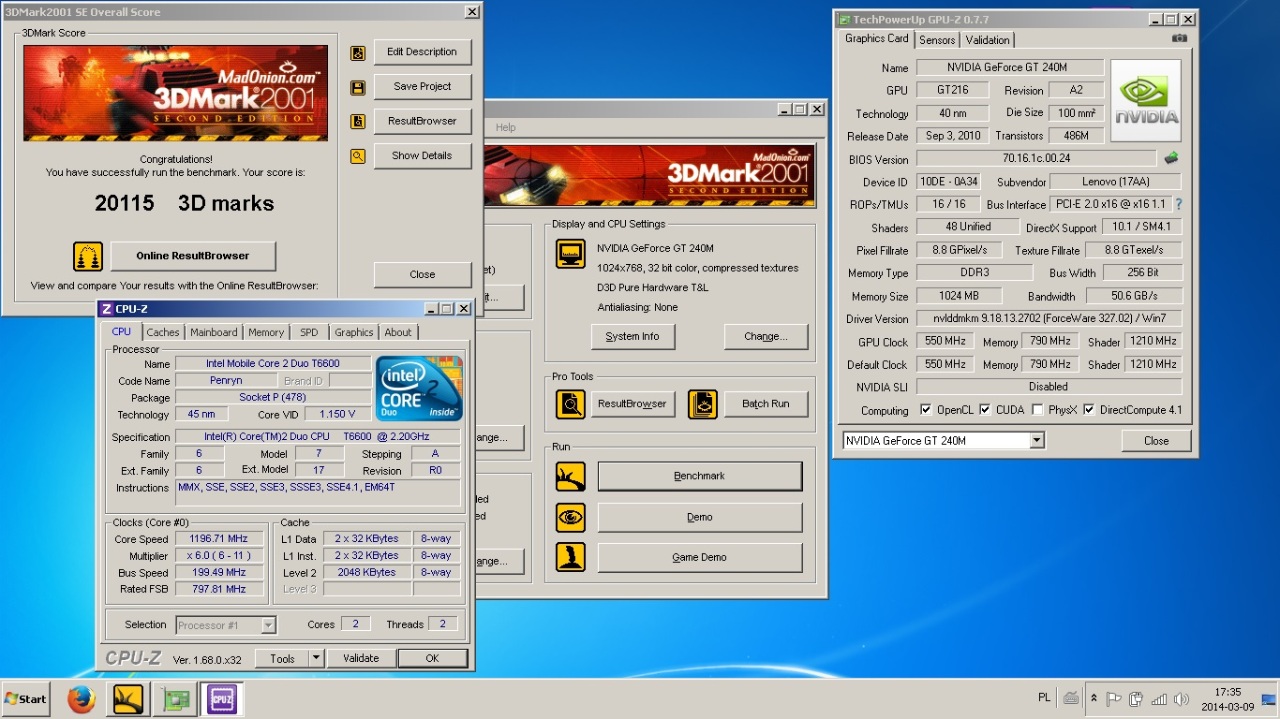1280x719 pixels.
Task: Click the ResultBrowser document icon in score dialog
Action: 357,122
